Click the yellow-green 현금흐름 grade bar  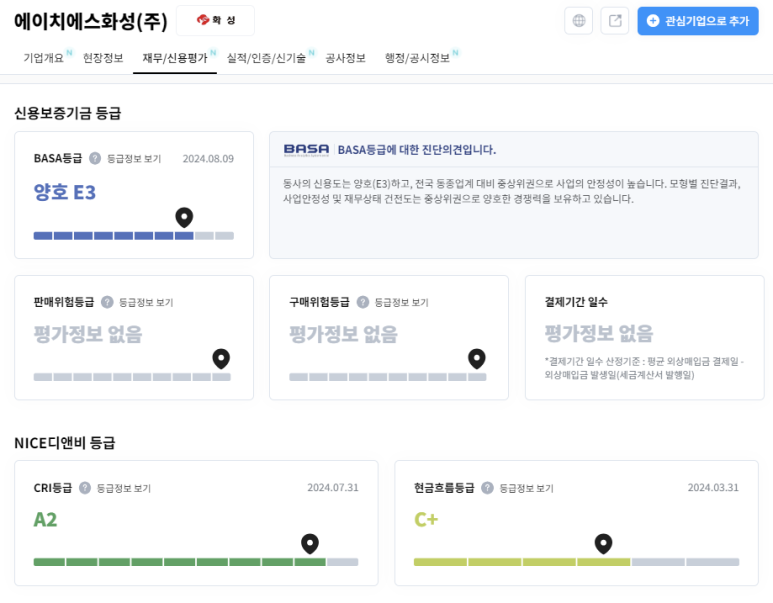tap(576, 562)
